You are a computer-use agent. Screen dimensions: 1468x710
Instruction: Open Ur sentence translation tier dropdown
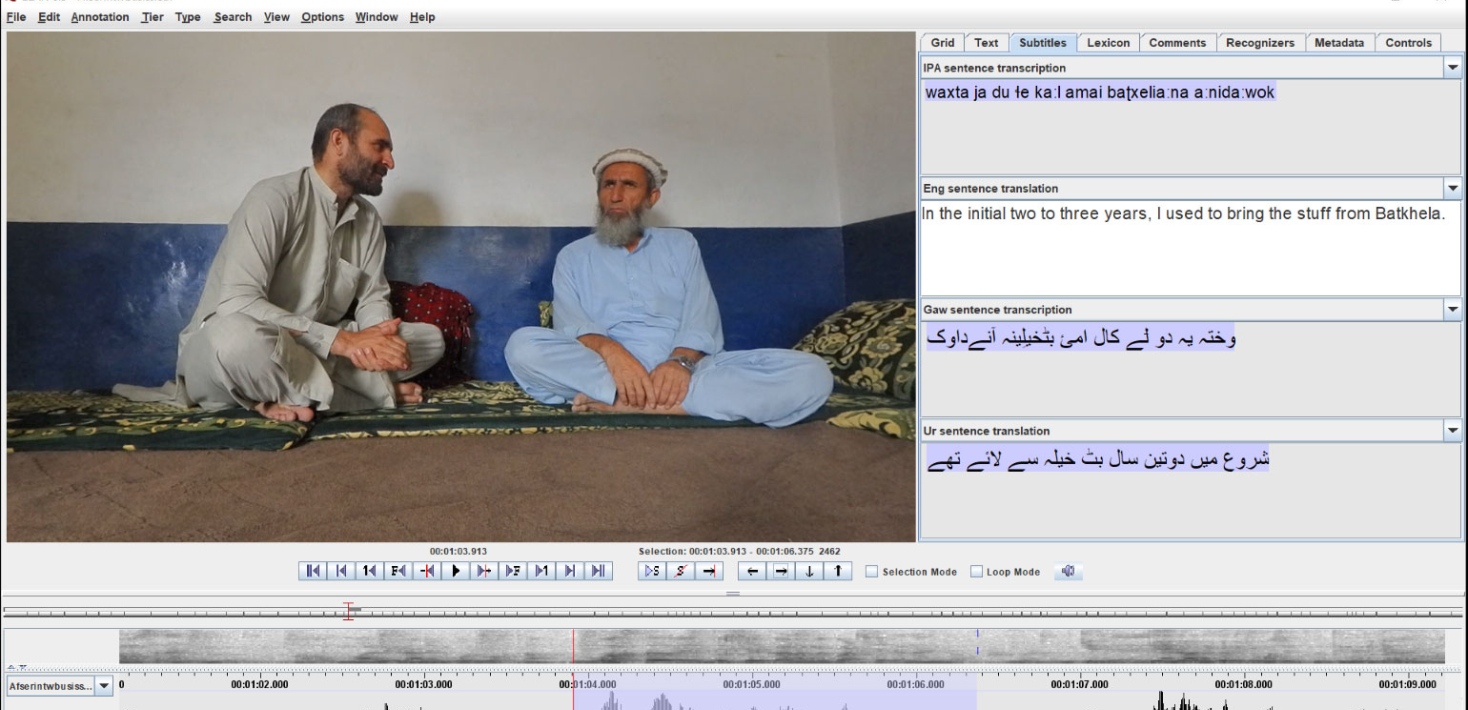pos(1453,430)
